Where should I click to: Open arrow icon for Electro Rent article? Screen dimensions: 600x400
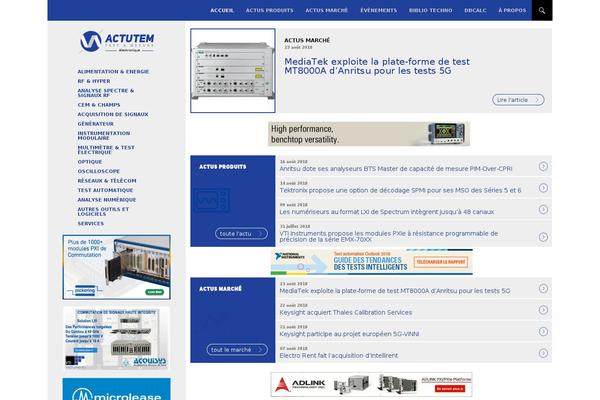point(543,353)
